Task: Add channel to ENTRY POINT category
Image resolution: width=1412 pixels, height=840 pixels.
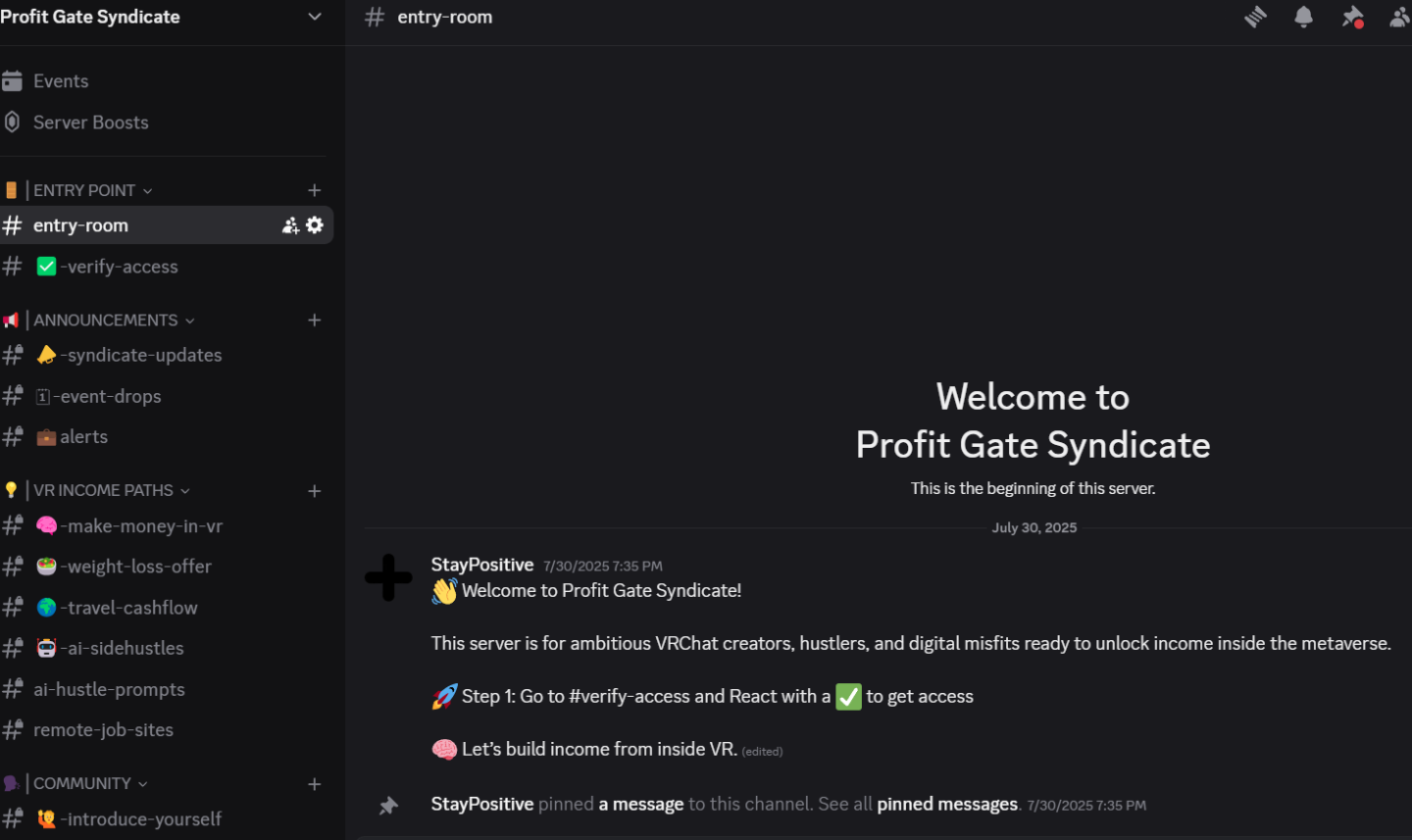Action: [314, 190]
